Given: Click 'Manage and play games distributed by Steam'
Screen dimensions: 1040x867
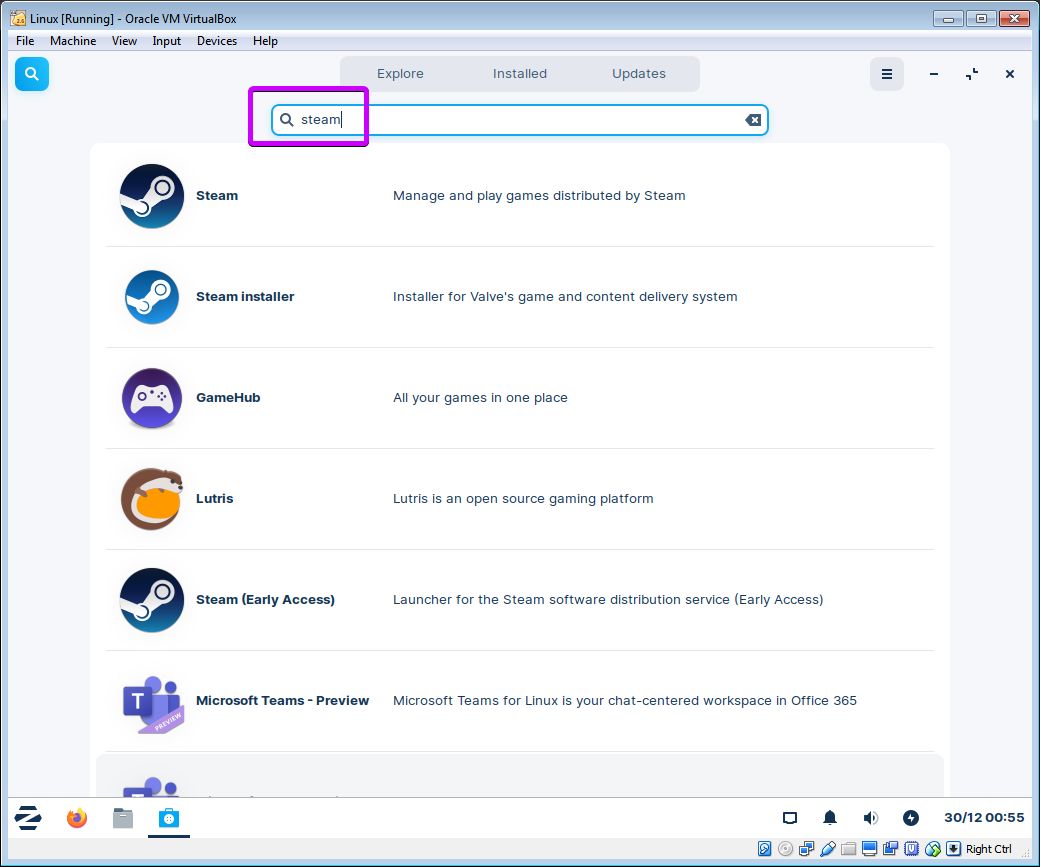Looking at the screenshot, I should (x=539, y=196).
